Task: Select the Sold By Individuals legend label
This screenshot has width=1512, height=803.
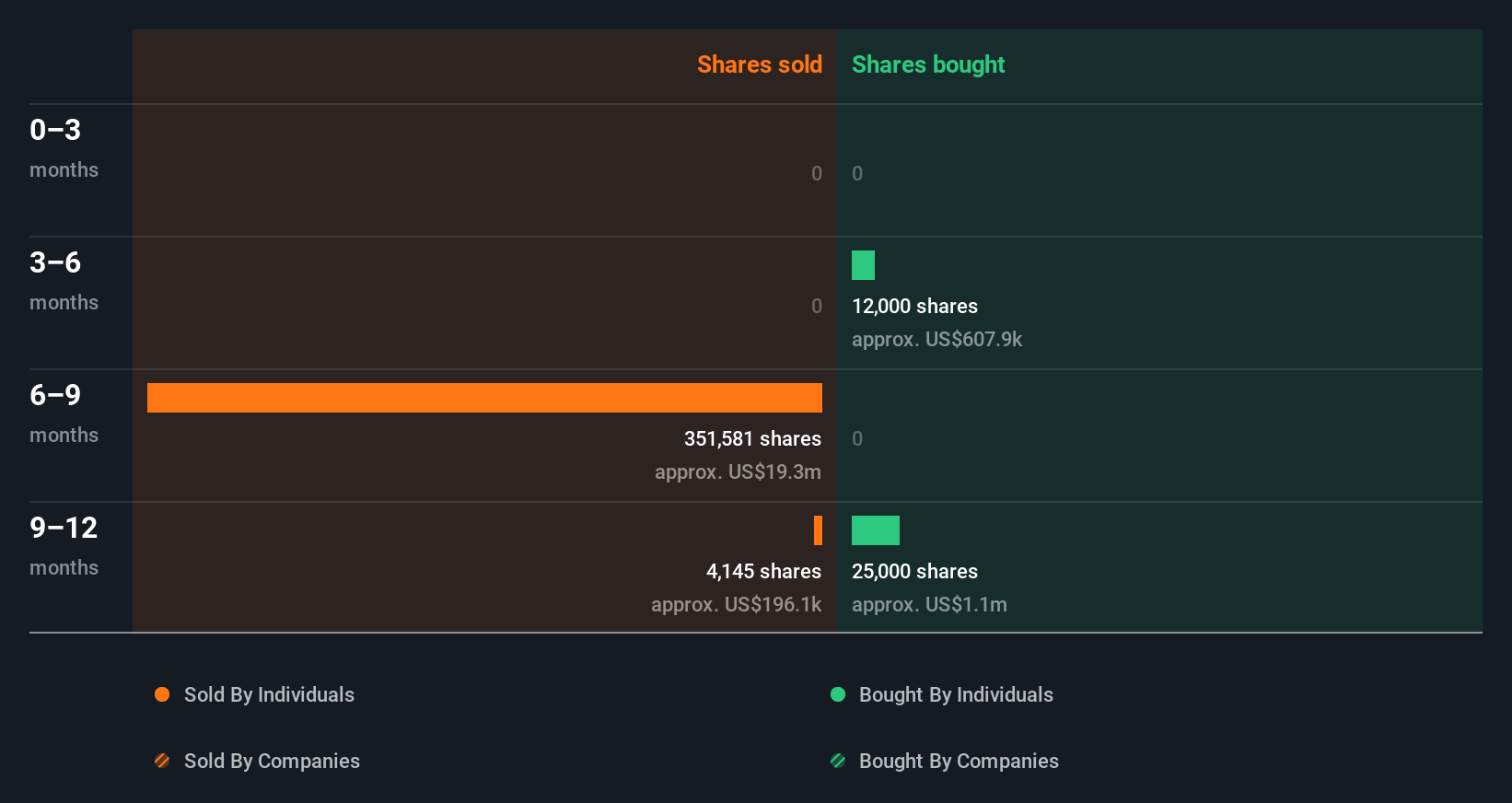Action: (x=269, y=695)
